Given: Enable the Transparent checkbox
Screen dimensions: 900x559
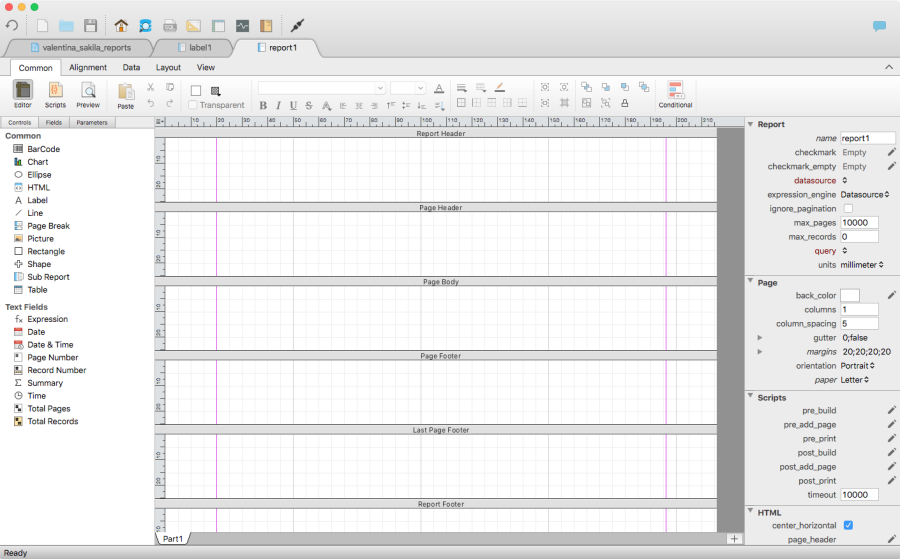Looking at the screenshot, I should [x=193, y=105].
